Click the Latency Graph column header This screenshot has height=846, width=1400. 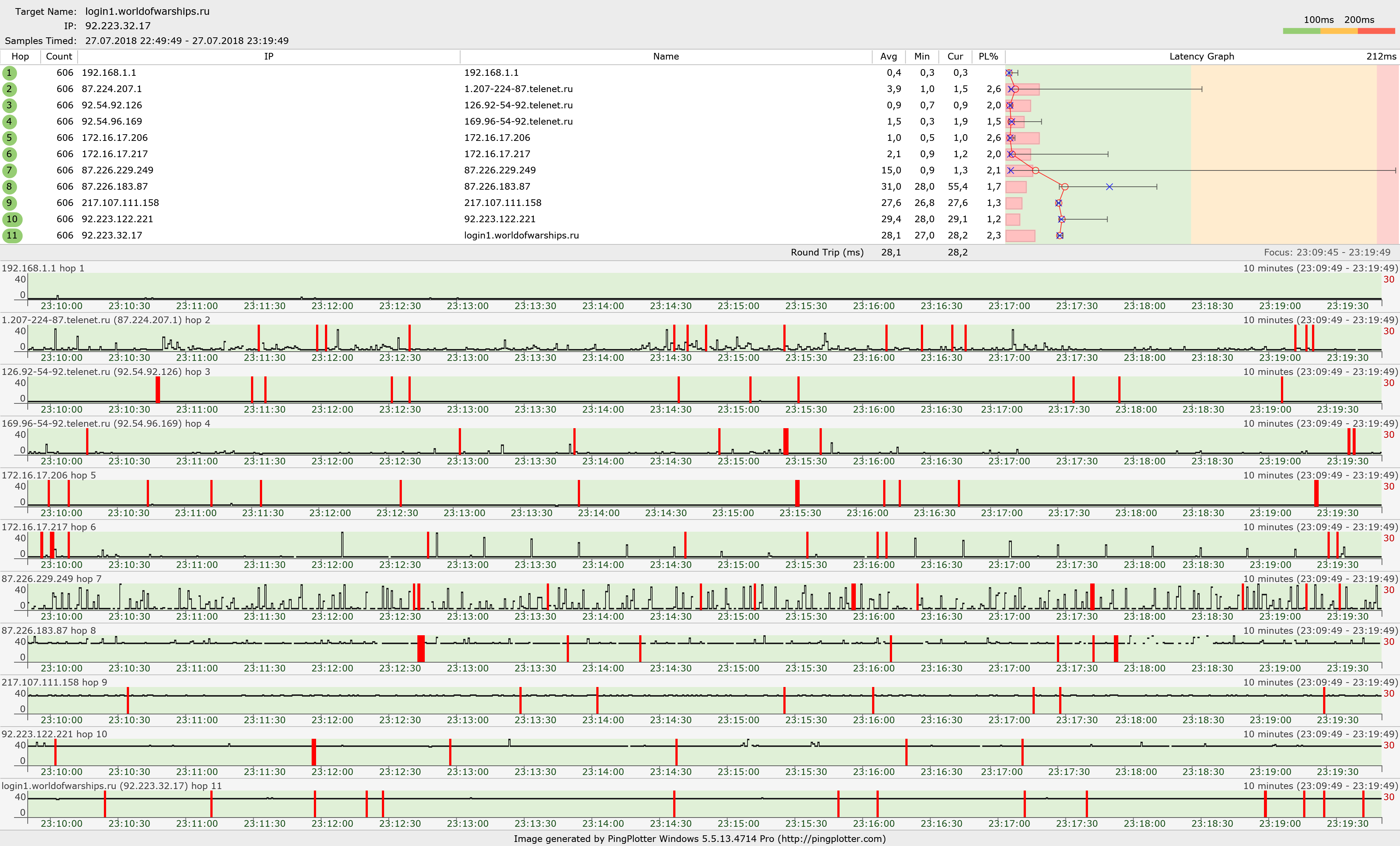click(x=1202, y=56)
